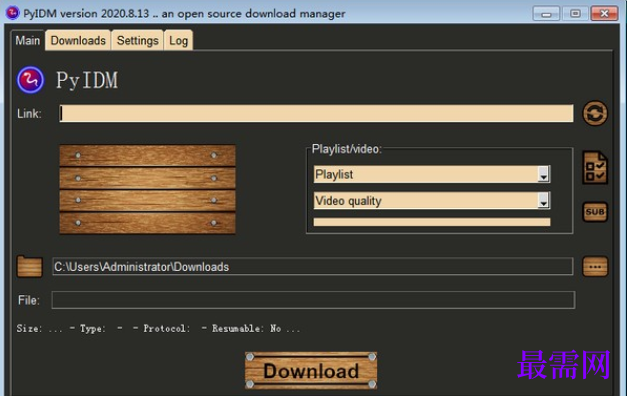The width and height of the screenshot is (629, 396).
Task: Minimize the PyIDM window
Action: 546,14
